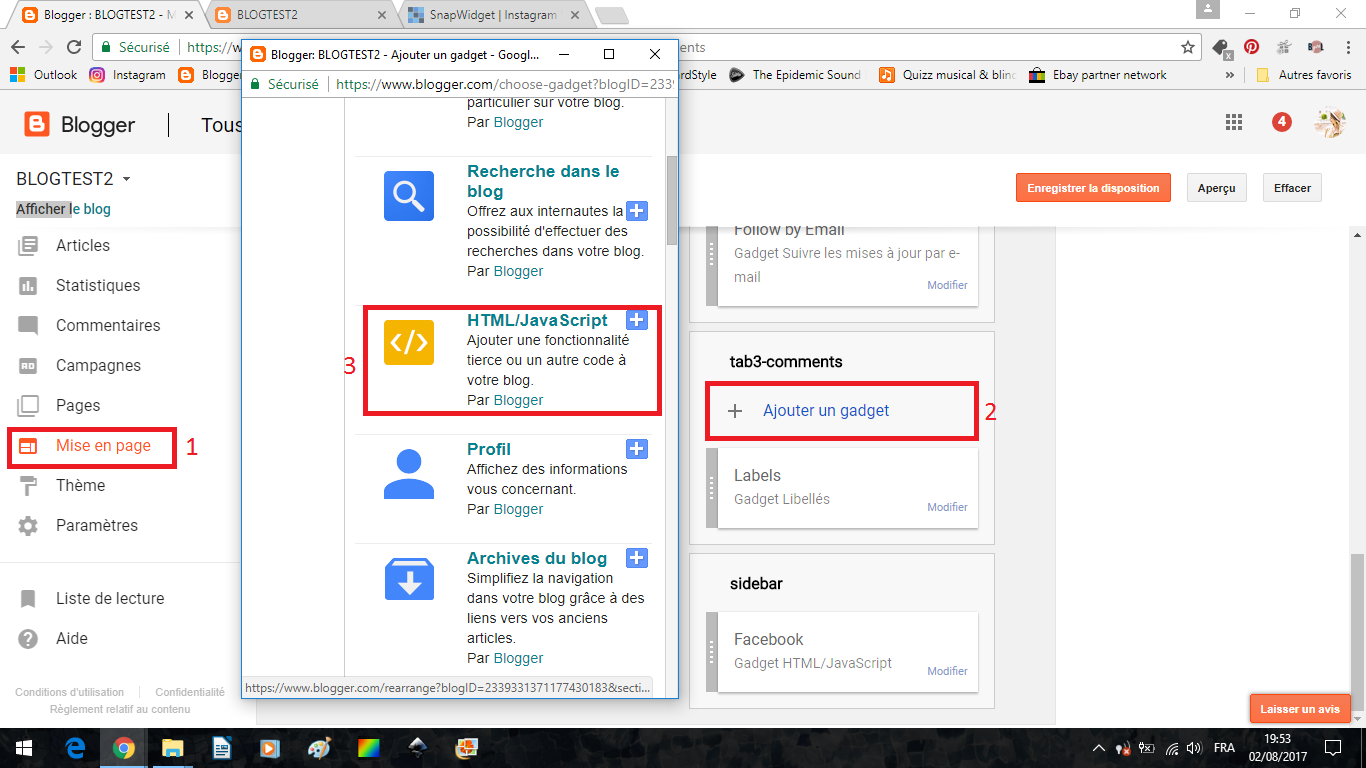Show hidden system tray icons
This screenshot has width=1366, height=768.
click(x=1098, y=748)
